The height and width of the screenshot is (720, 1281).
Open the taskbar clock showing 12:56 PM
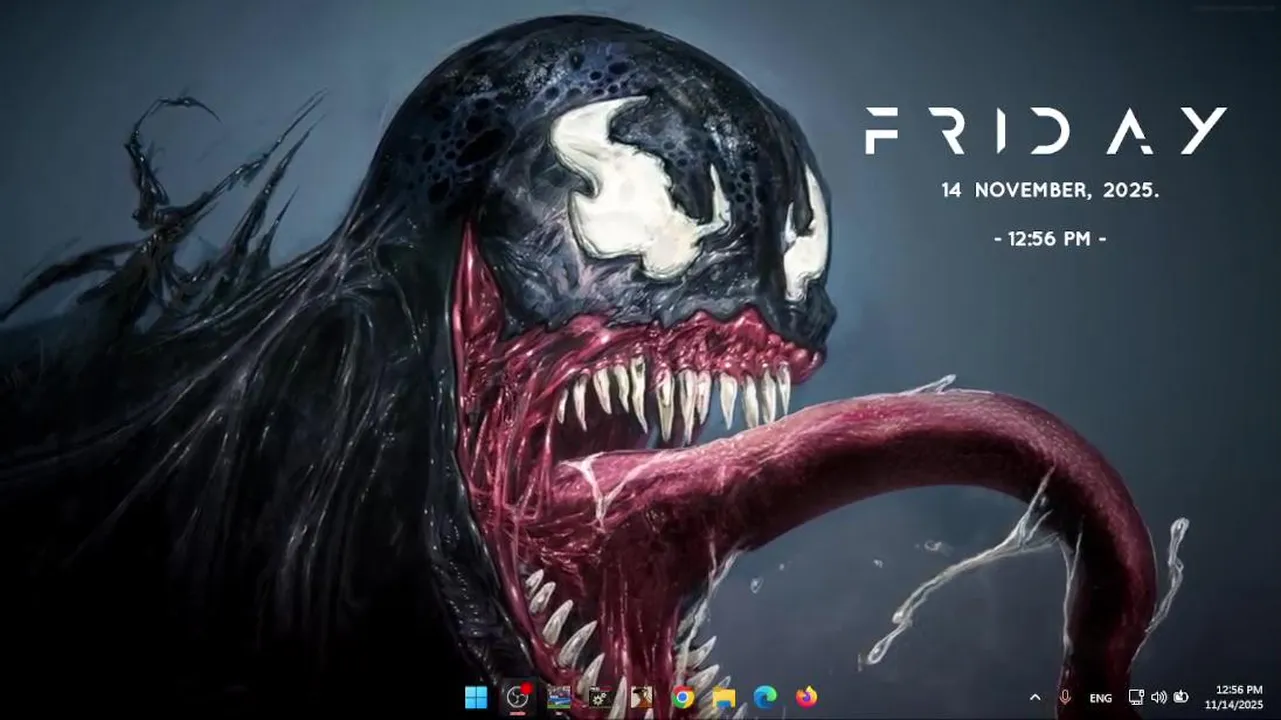coord(1233,697)
